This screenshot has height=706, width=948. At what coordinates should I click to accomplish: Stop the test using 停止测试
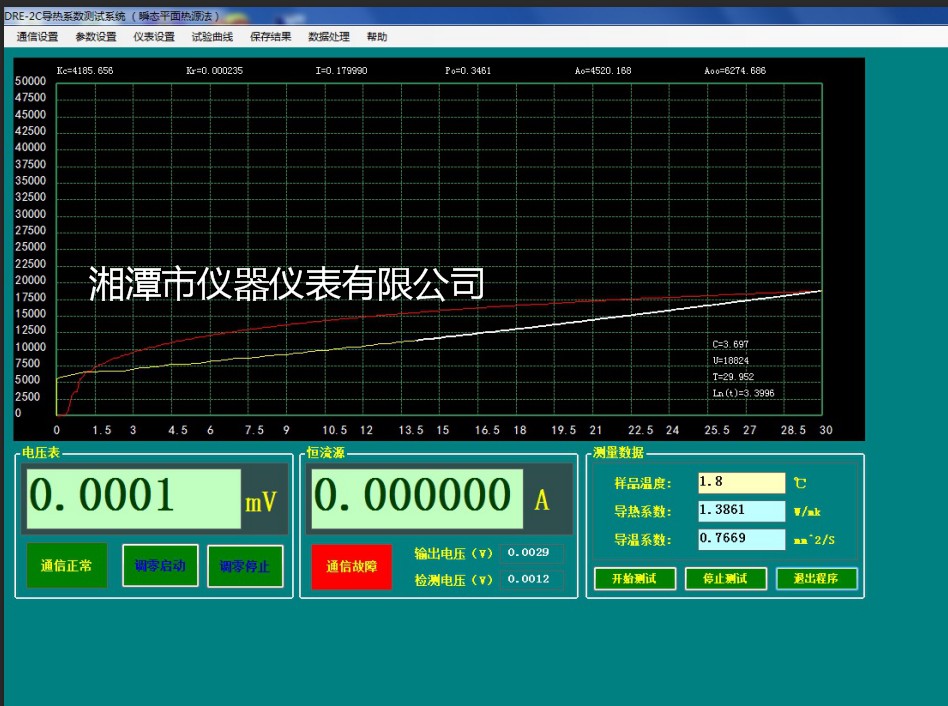pos(726,579)
